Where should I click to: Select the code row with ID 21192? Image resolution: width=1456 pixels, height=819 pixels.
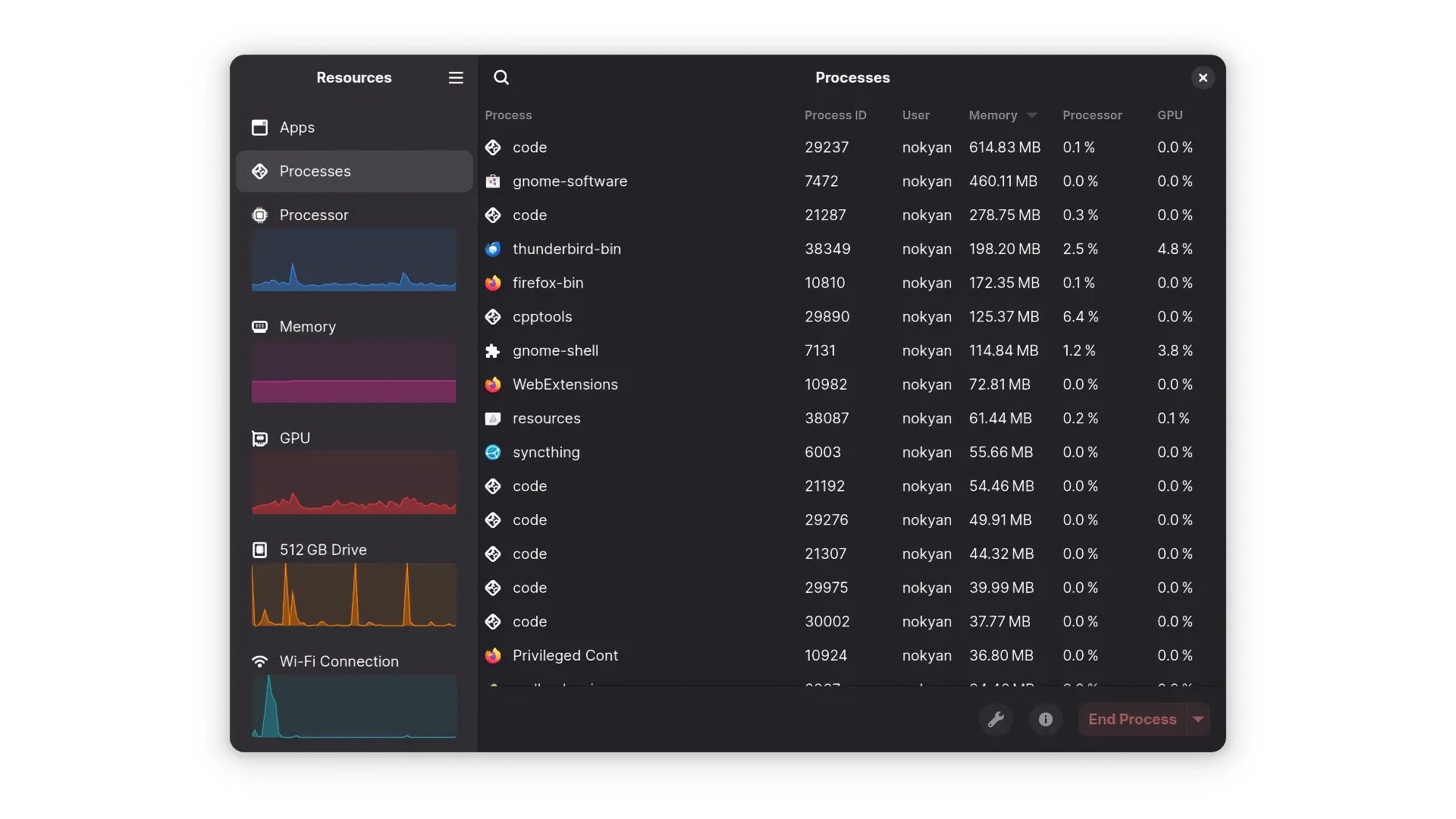click(x=851, y=486)
